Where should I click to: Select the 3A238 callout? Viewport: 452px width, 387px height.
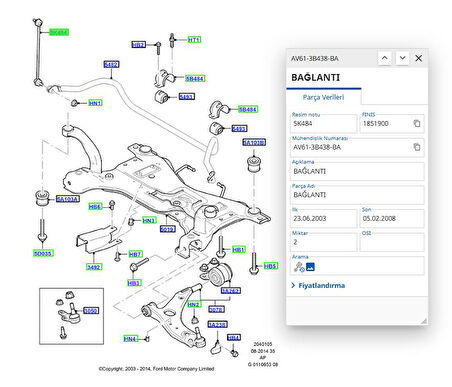click(x=218, y=324)
